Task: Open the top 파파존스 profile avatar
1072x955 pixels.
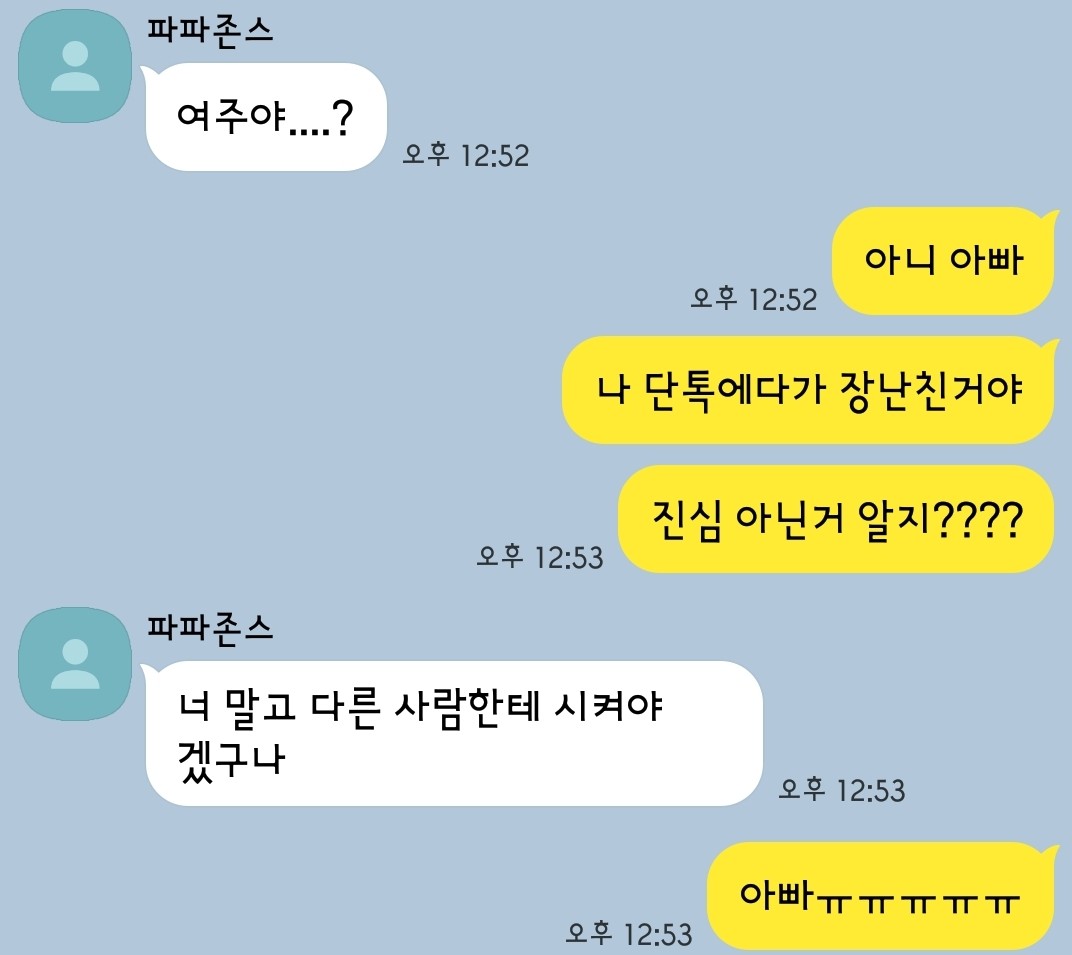Action: (x=75, y=66)
